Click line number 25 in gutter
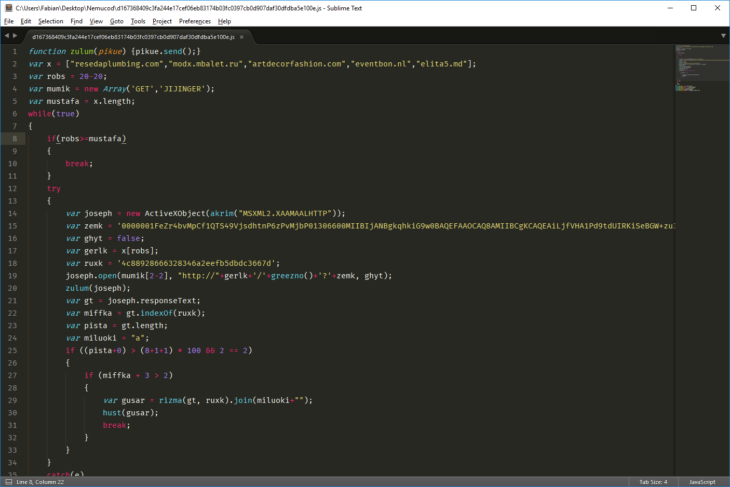The height and width of the screenshot is (487, 730). point(13,350)
